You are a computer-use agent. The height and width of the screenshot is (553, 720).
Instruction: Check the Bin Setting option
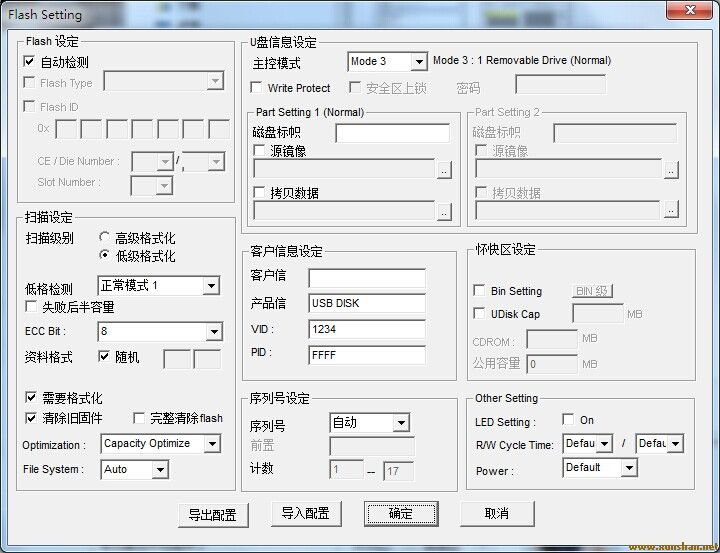pos(479,291)
